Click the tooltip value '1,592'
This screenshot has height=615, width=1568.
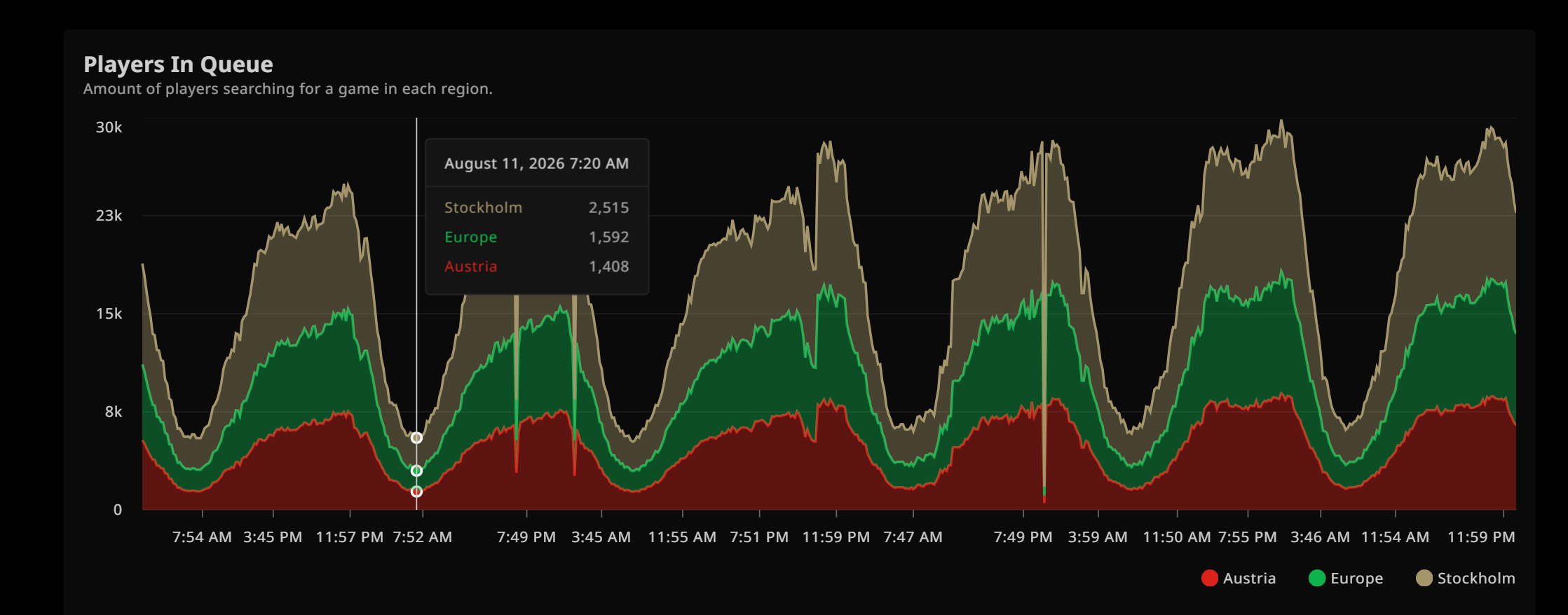pos(608,237)
